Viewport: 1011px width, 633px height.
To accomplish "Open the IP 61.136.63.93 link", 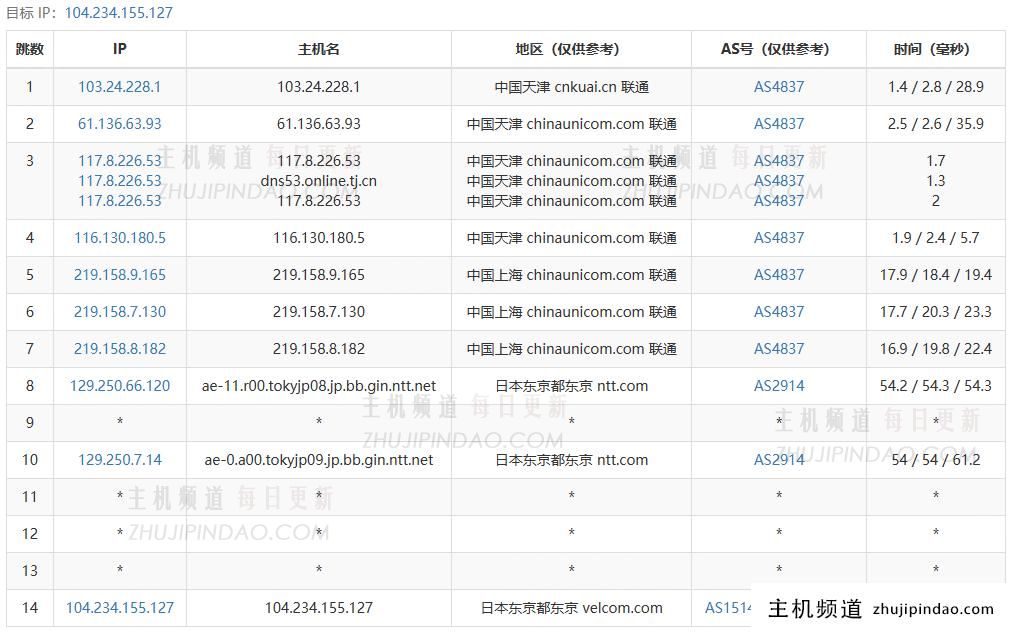I will pos(119,124).
